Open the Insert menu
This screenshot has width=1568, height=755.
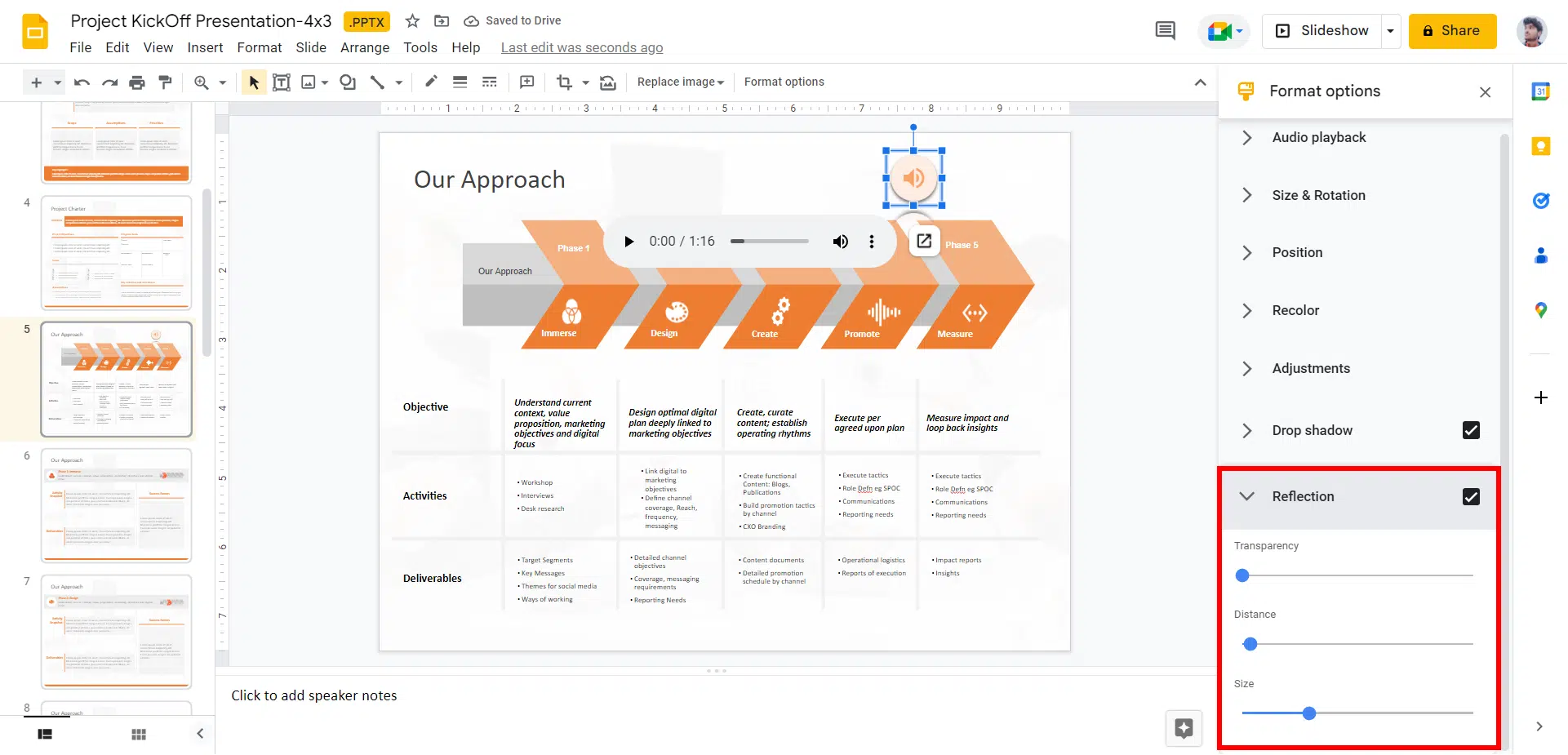click(205, 47)
